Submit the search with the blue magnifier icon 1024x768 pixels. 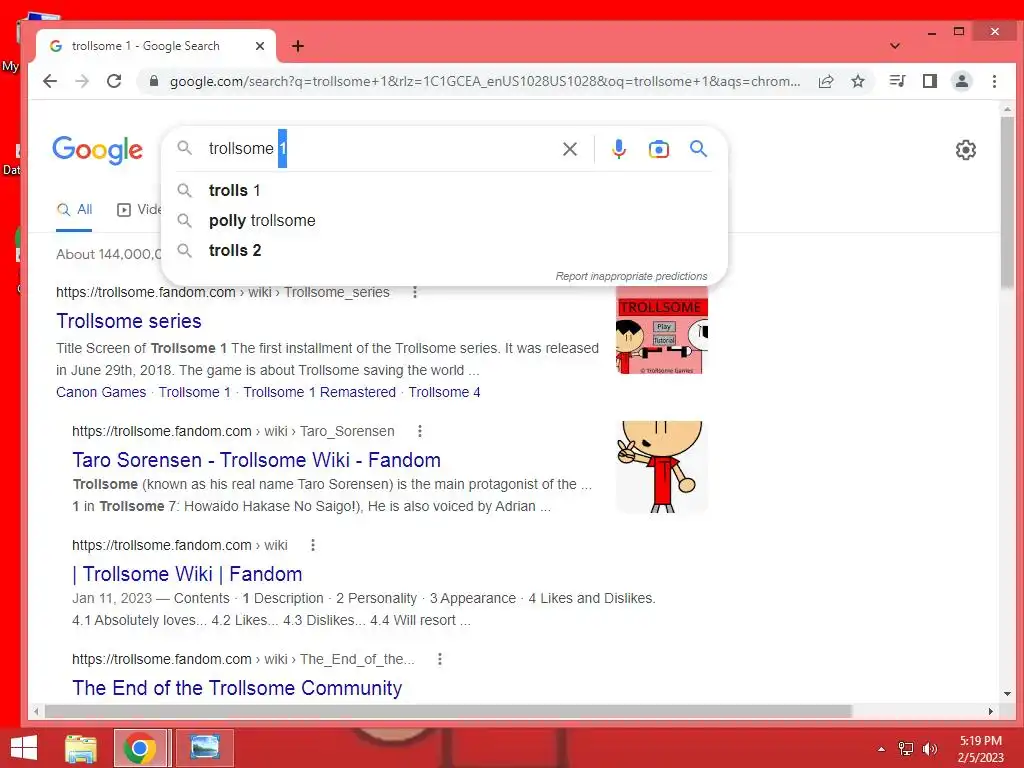[x=699, y=149]
